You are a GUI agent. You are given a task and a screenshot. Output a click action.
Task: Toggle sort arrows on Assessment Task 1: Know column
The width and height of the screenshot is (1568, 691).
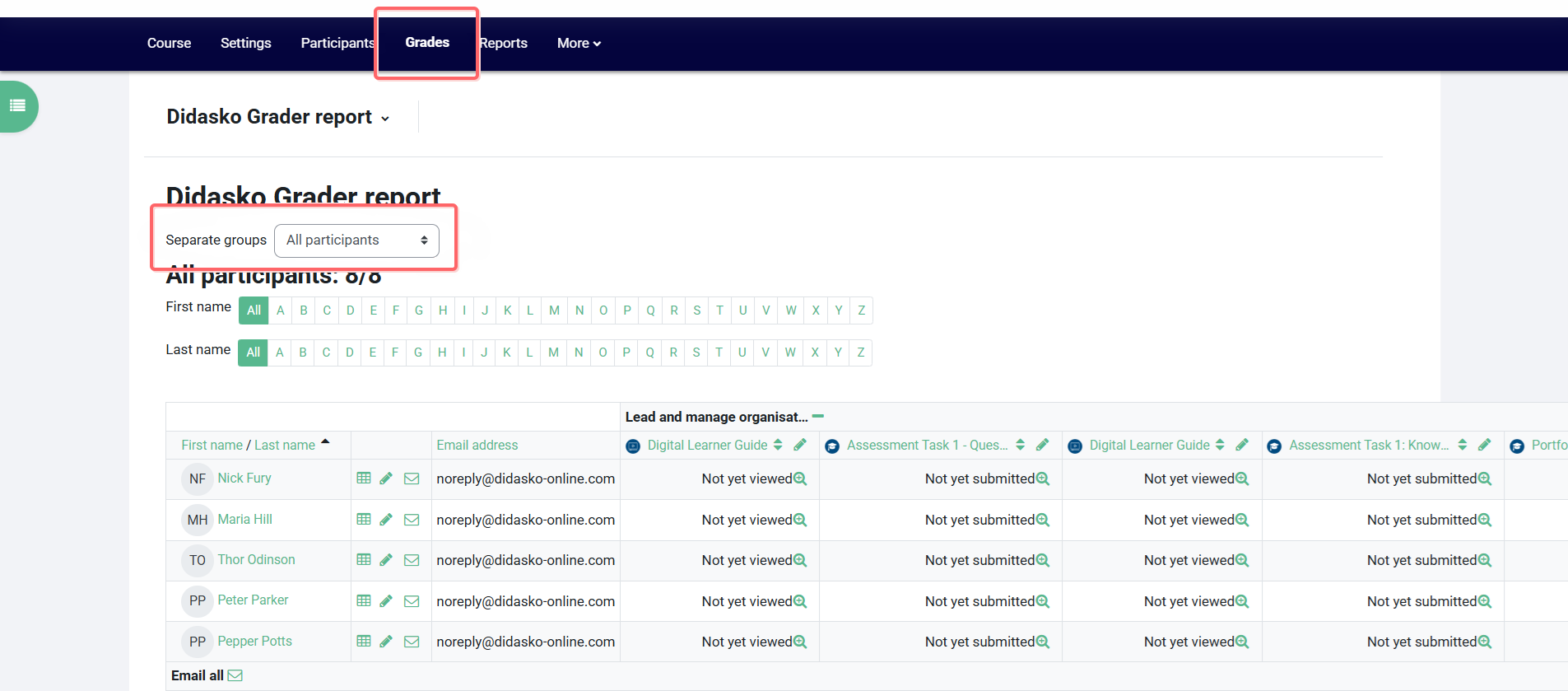1463,445
